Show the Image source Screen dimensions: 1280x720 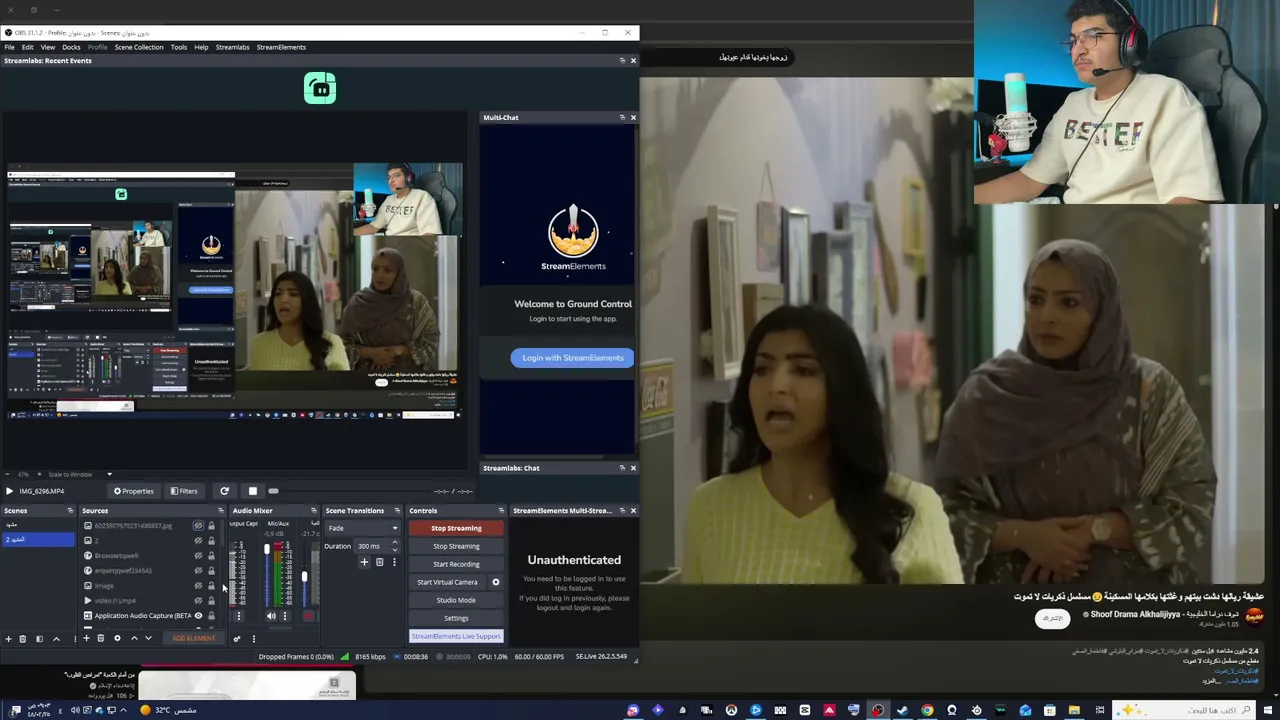tap(198, 586)
